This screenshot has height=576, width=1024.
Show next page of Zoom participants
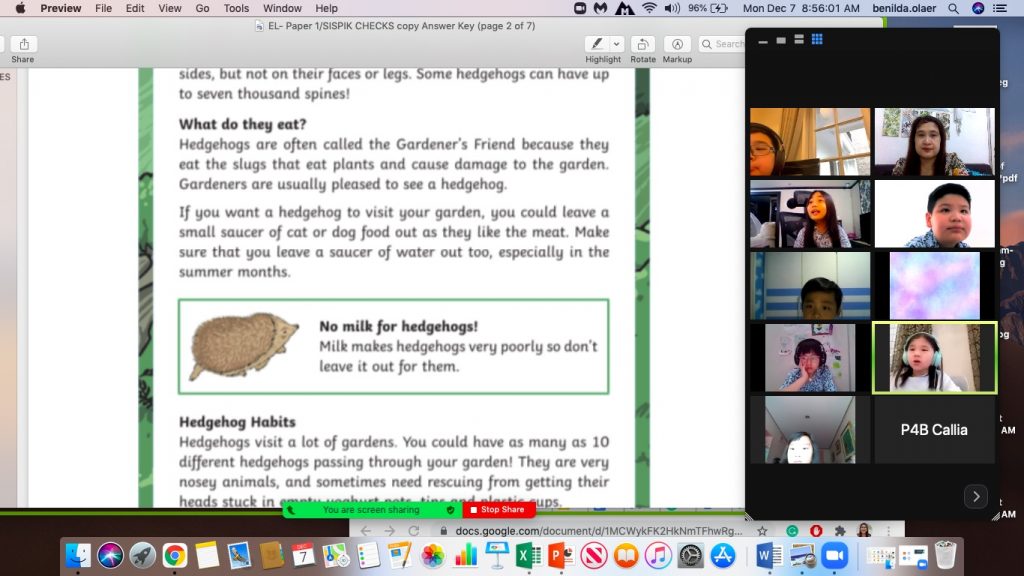pos(975,496)
